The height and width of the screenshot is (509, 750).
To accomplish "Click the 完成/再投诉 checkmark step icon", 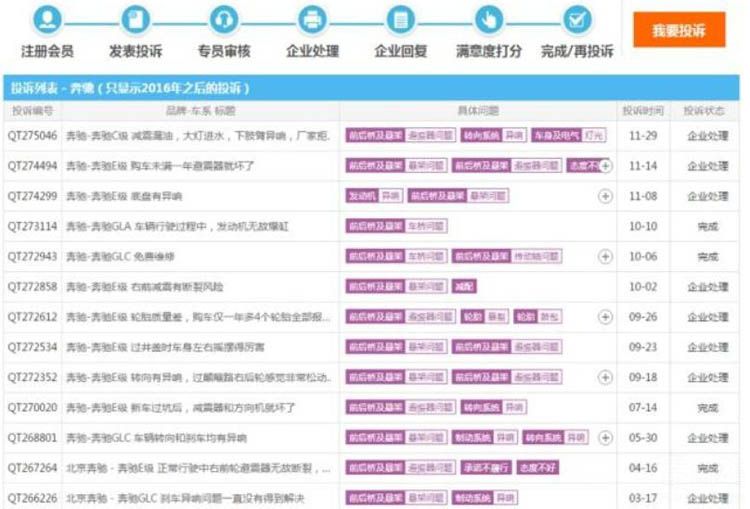I will pos(577,20).
